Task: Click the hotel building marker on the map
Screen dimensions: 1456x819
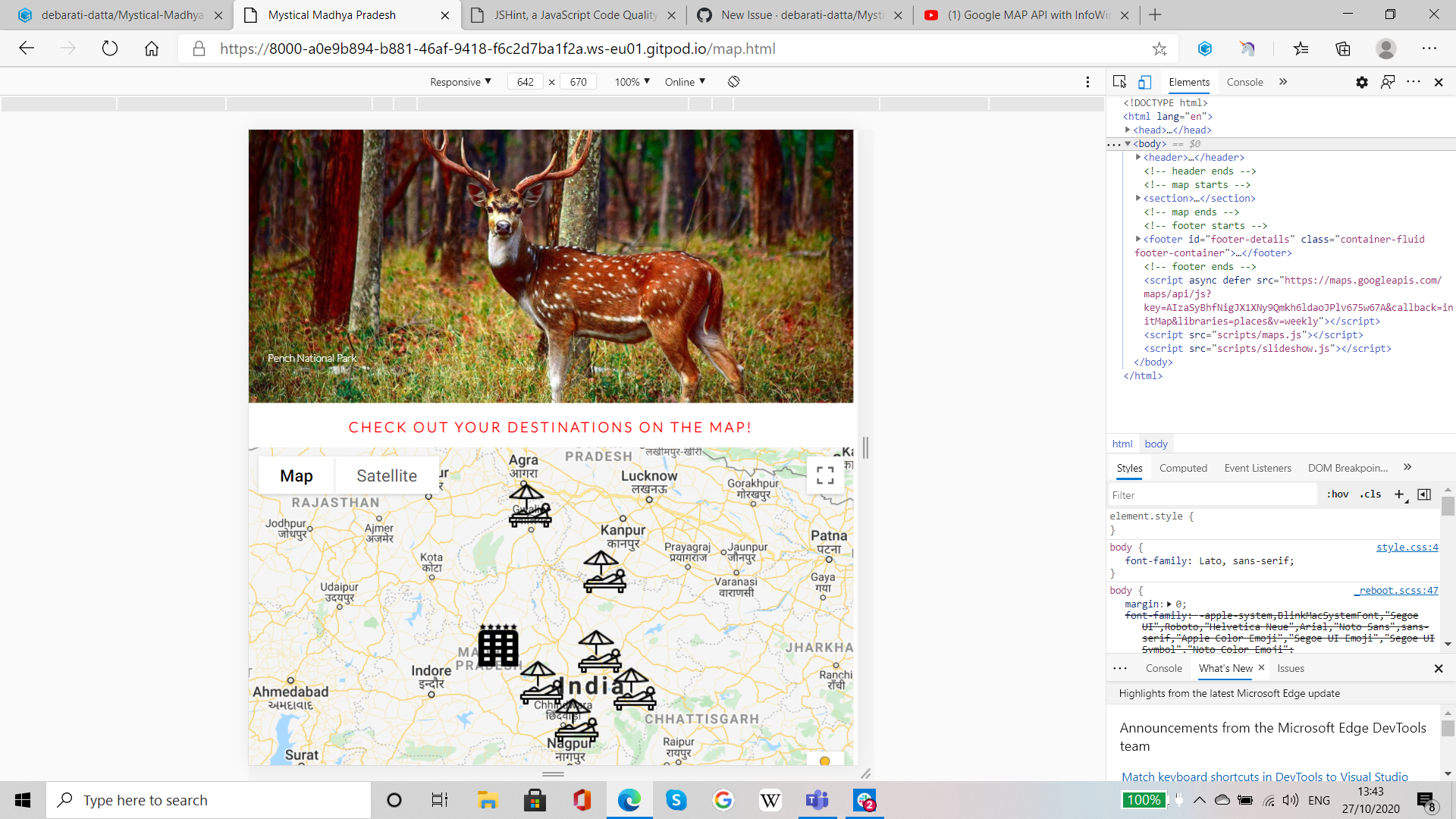Action: (x=497, y=645)
